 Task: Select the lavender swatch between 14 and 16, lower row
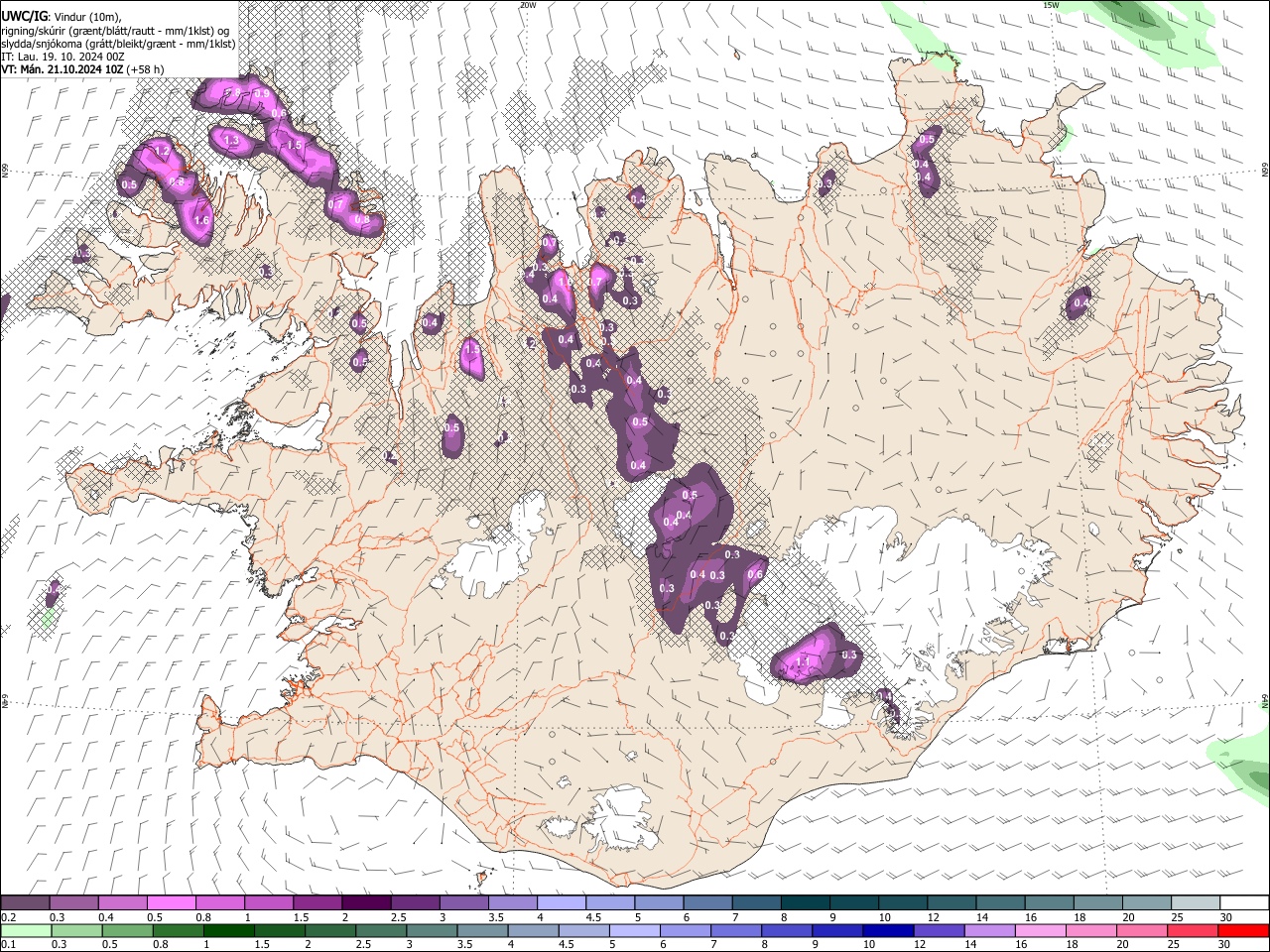[x=989, y=930]
